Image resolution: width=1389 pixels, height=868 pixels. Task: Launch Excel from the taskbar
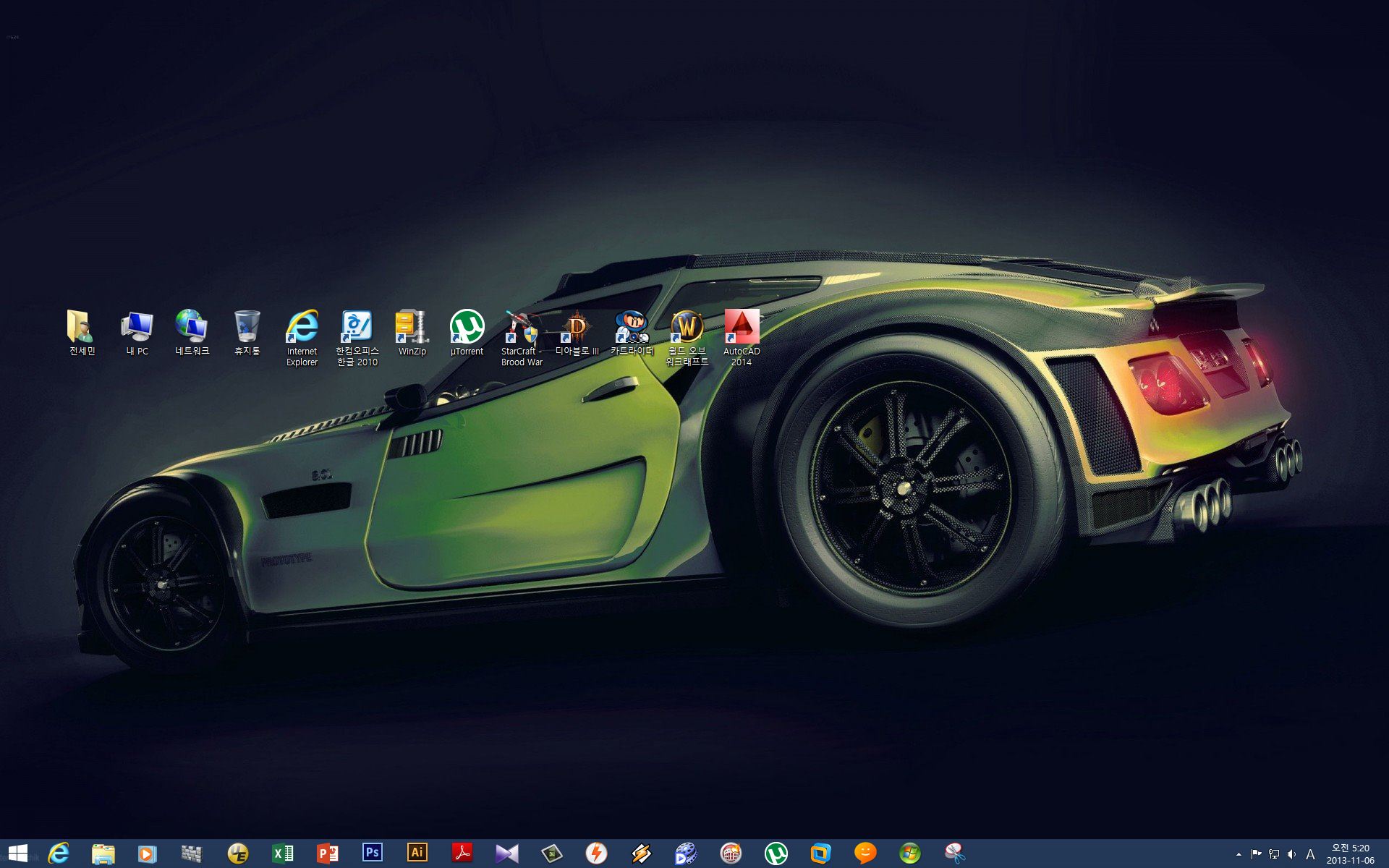(282, 854)
